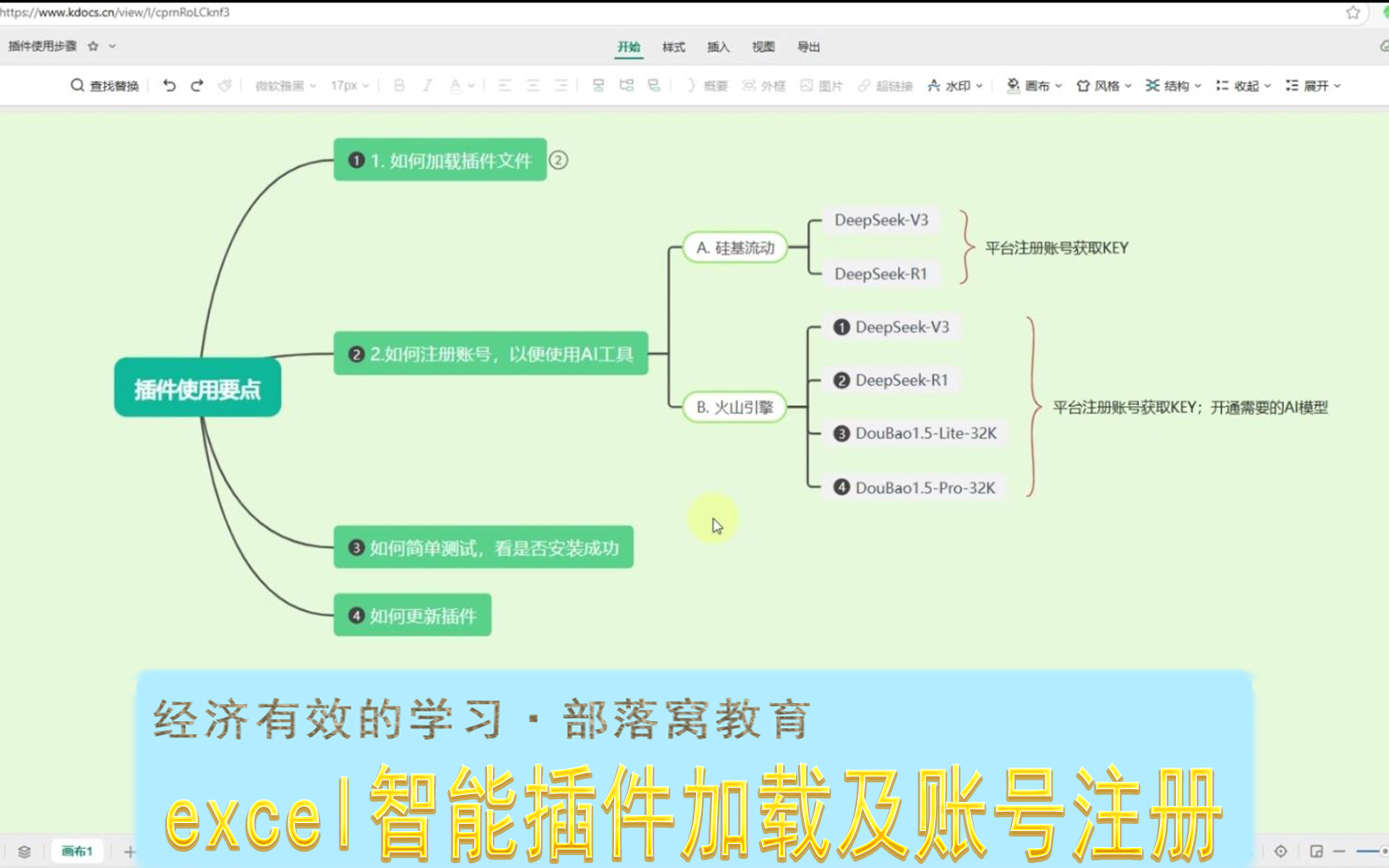Viewport: 1389px width, 868px height.
Task: Open the minimap navigation icon
Action: tap(1317, 850)
